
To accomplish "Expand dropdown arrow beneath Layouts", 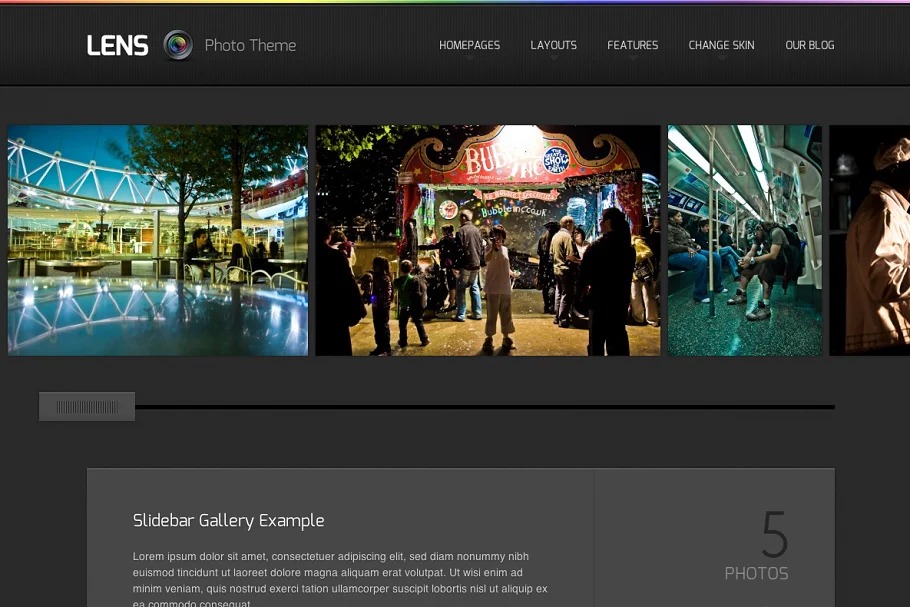I will (553, 59).
